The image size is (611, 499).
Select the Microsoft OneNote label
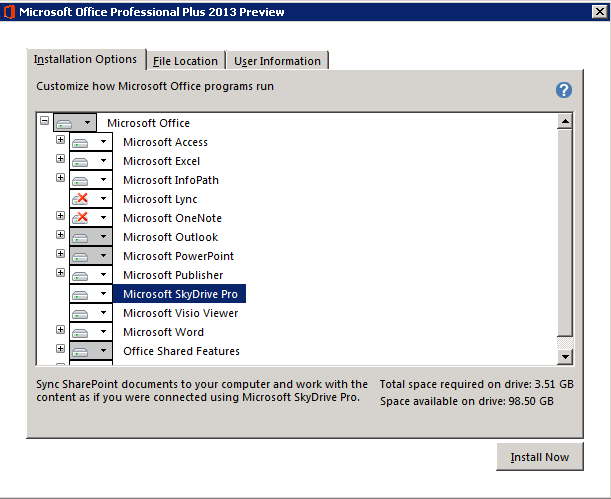point(172,218)
